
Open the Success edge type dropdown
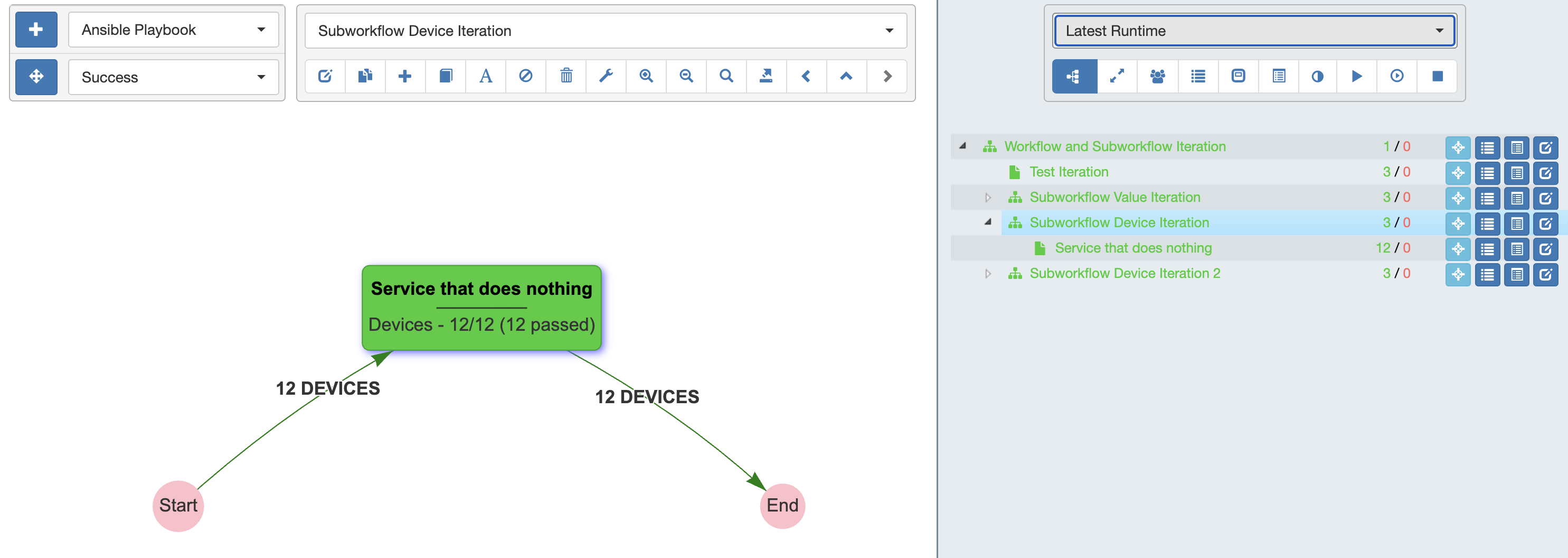click(174, 77)
